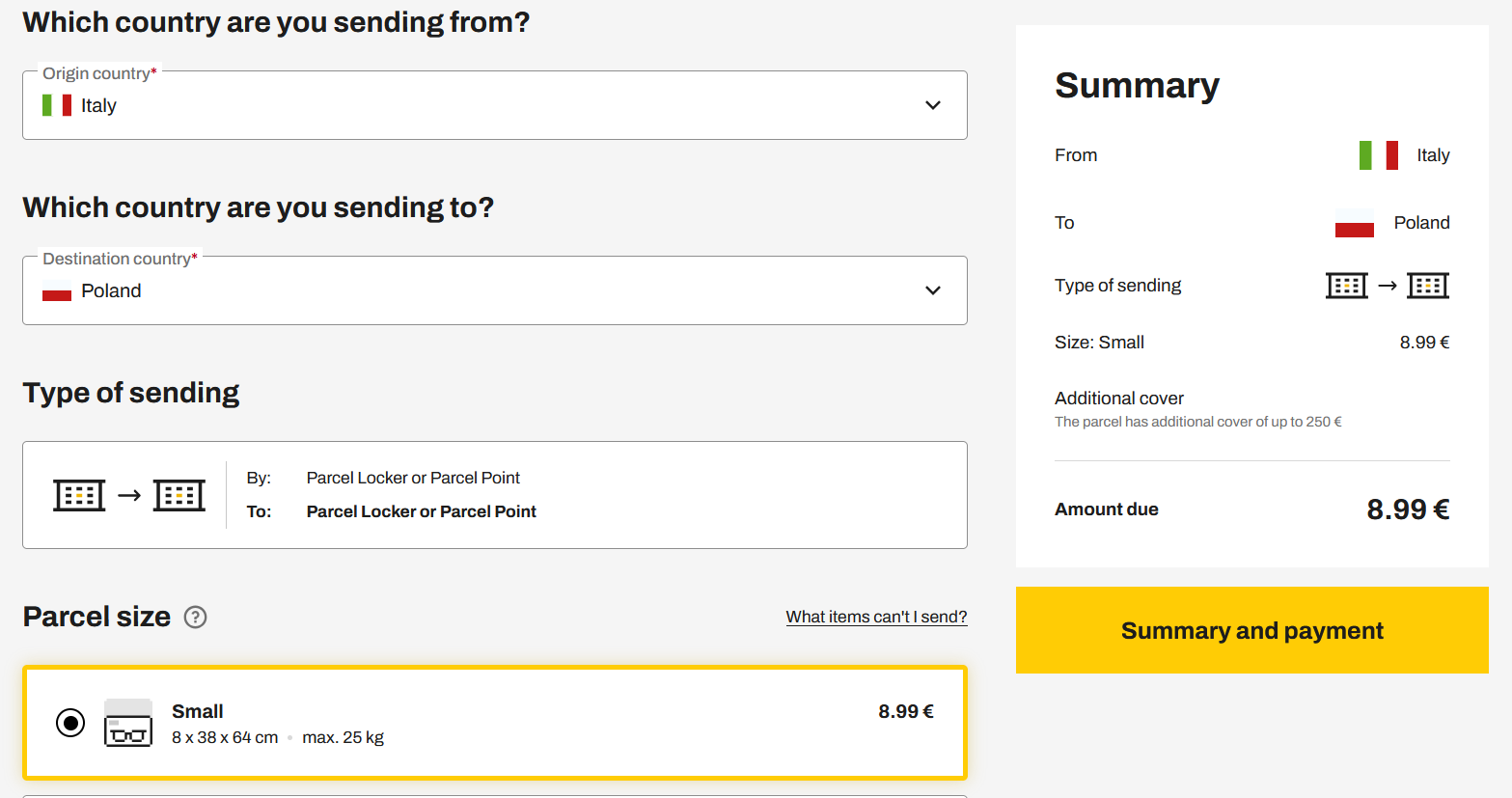Click the Italy flag in the Summary panel
This screenshot has height=798, width=1512.
tap(1378, 155)
